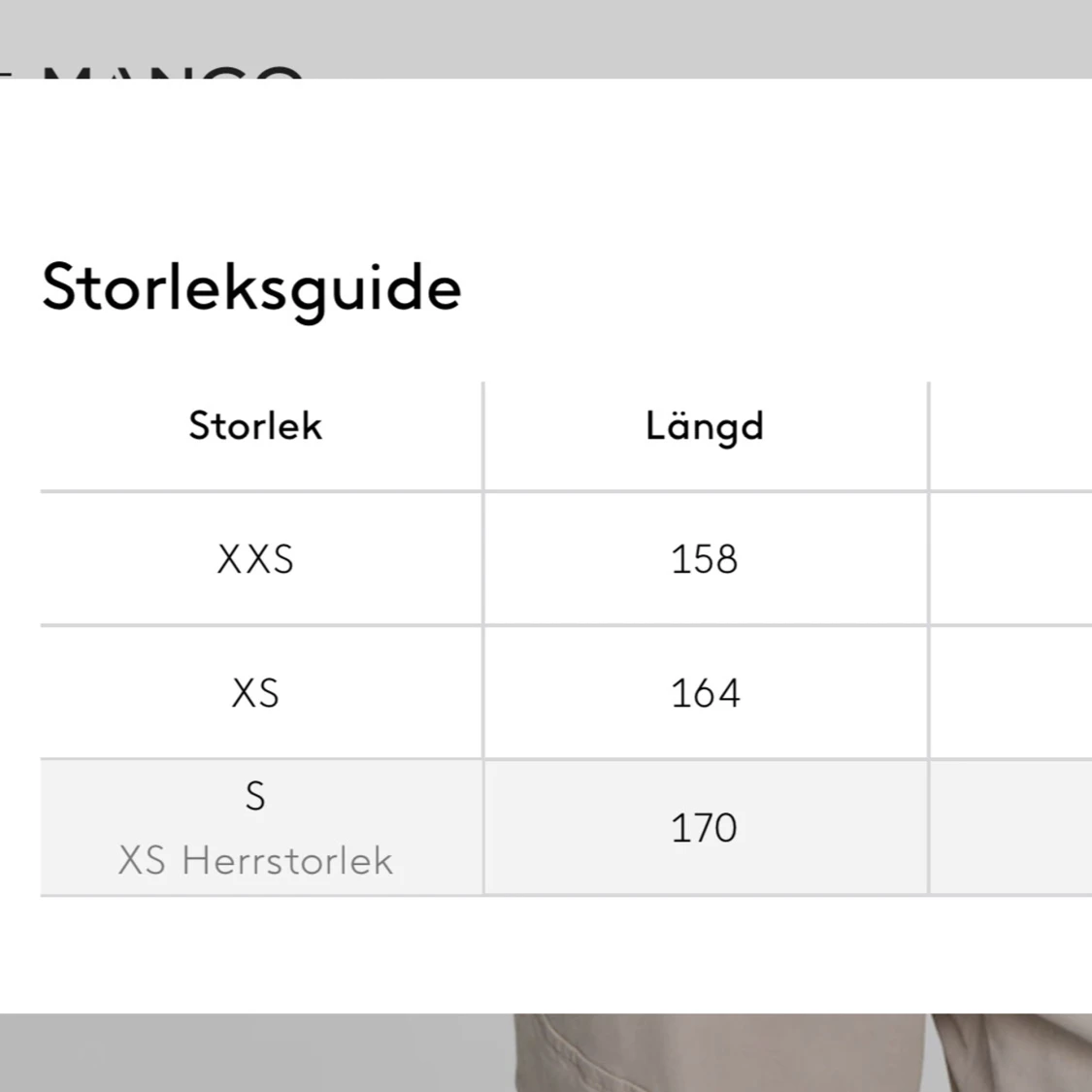
Task: Click the 164 length value
Action: click(705, 694)
